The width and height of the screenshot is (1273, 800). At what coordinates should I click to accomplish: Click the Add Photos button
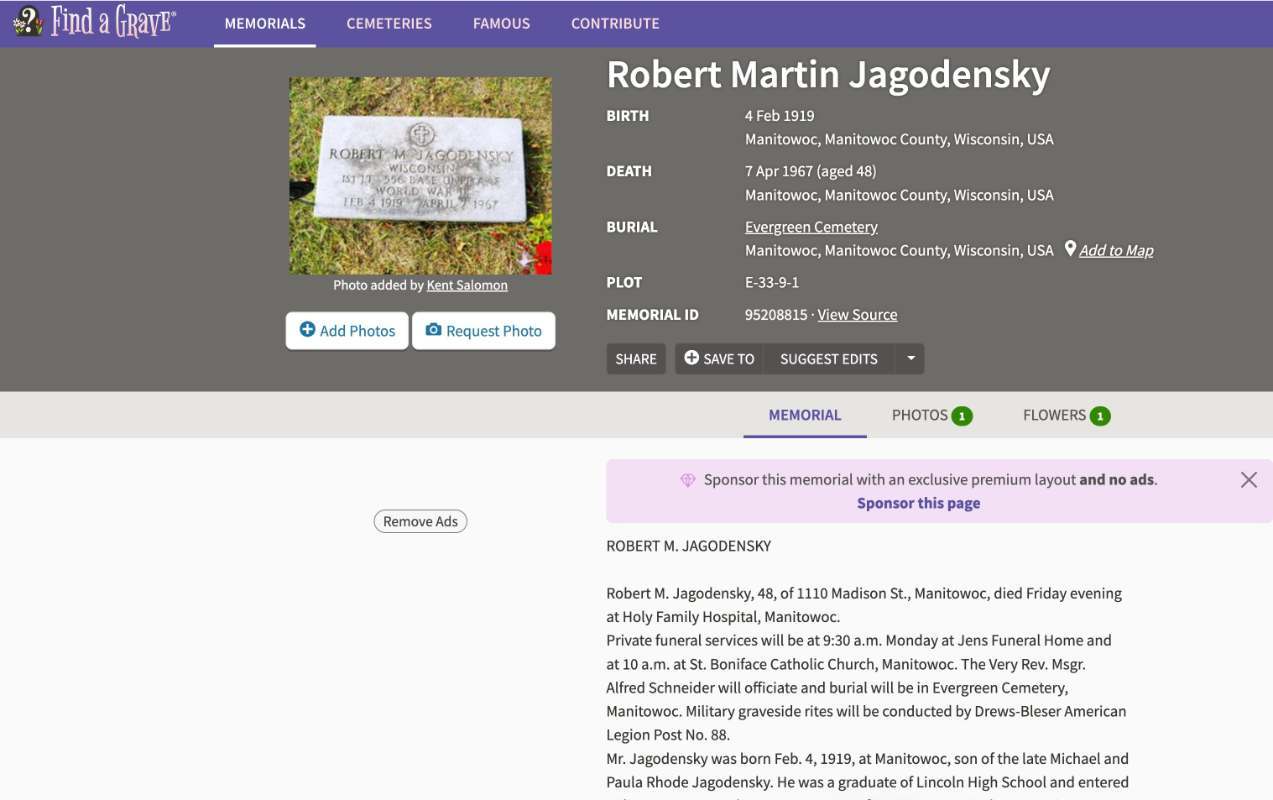coord(347,331)
